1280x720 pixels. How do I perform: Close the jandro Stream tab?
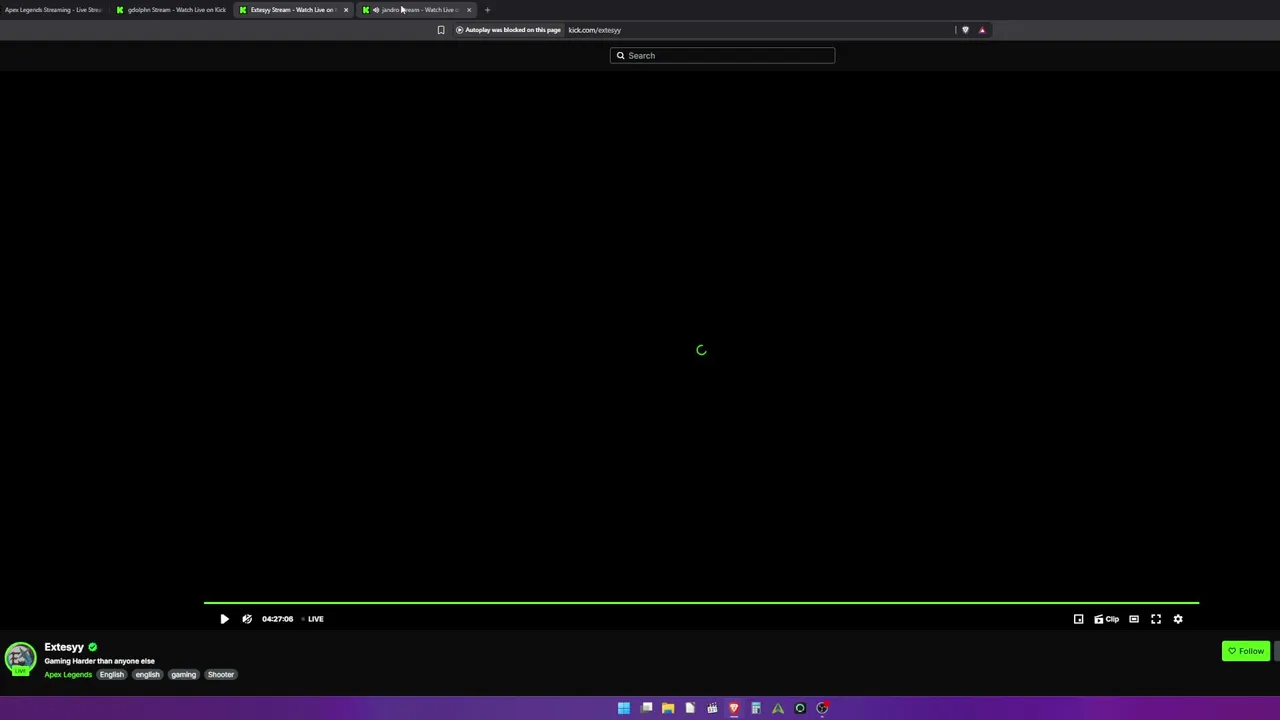point(468,10)
